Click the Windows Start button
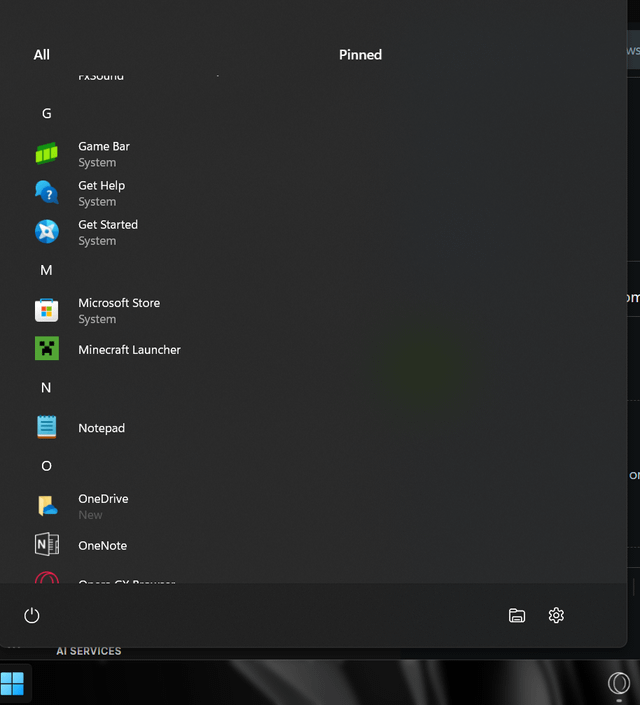 click(x=13, y=684)
